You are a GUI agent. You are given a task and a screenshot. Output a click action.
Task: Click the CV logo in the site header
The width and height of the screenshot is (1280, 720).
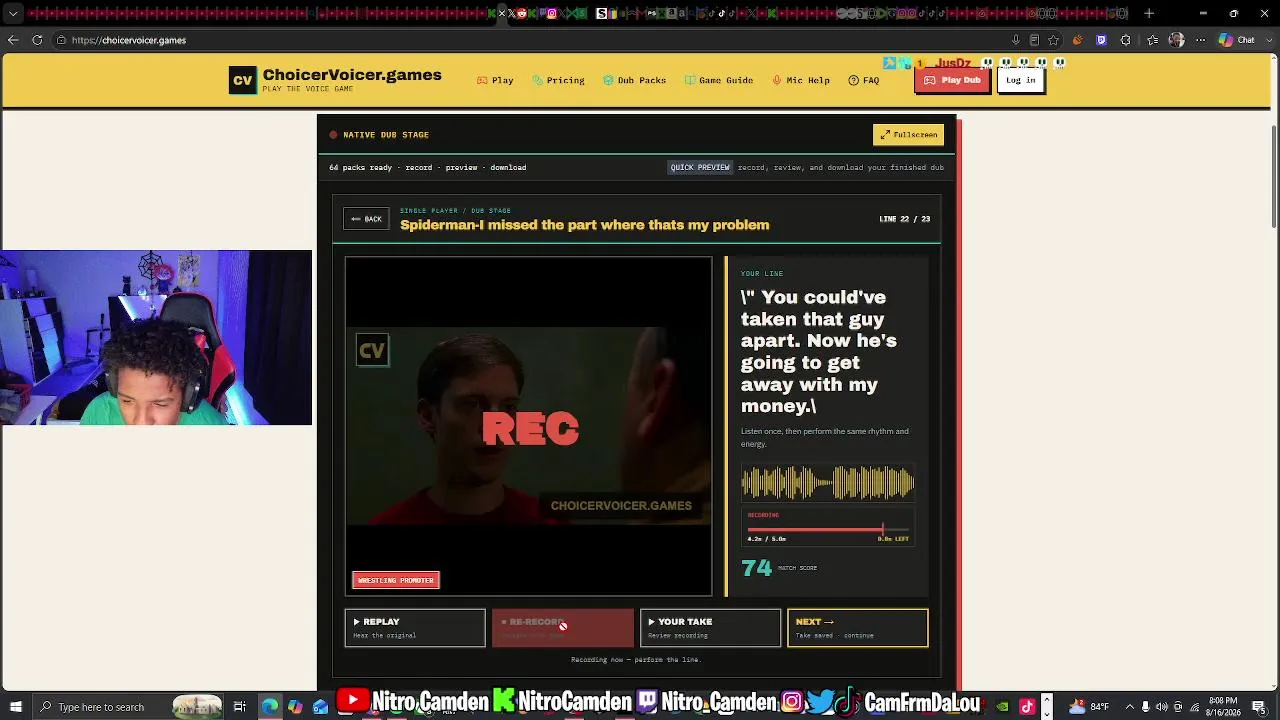click(x=242, y=81)
